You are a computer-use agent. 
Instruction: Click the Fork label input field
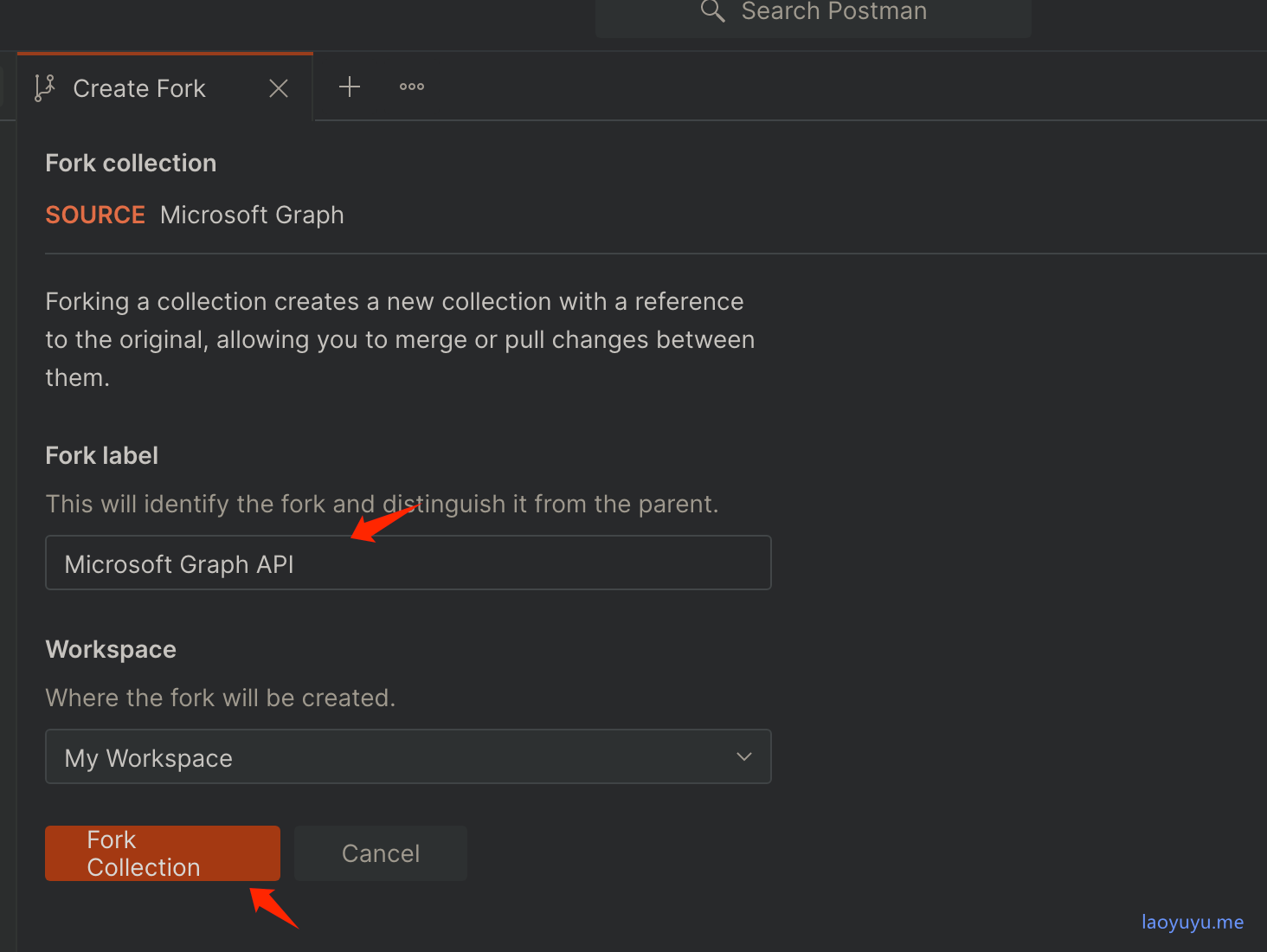click(408, 563)
